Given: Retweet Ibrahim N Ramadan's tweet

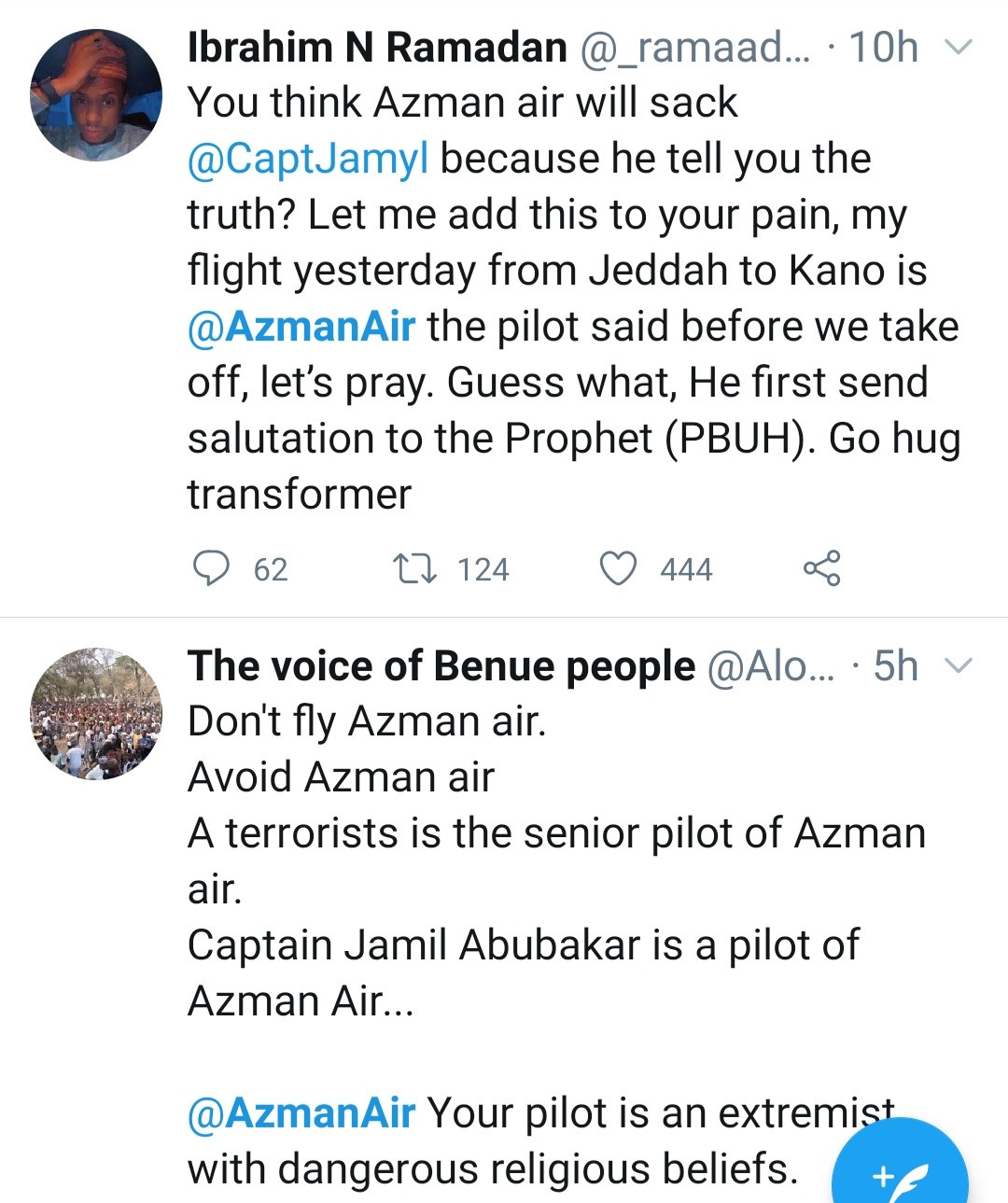Looking at the screenshot, I should click(x=413, y=567).
